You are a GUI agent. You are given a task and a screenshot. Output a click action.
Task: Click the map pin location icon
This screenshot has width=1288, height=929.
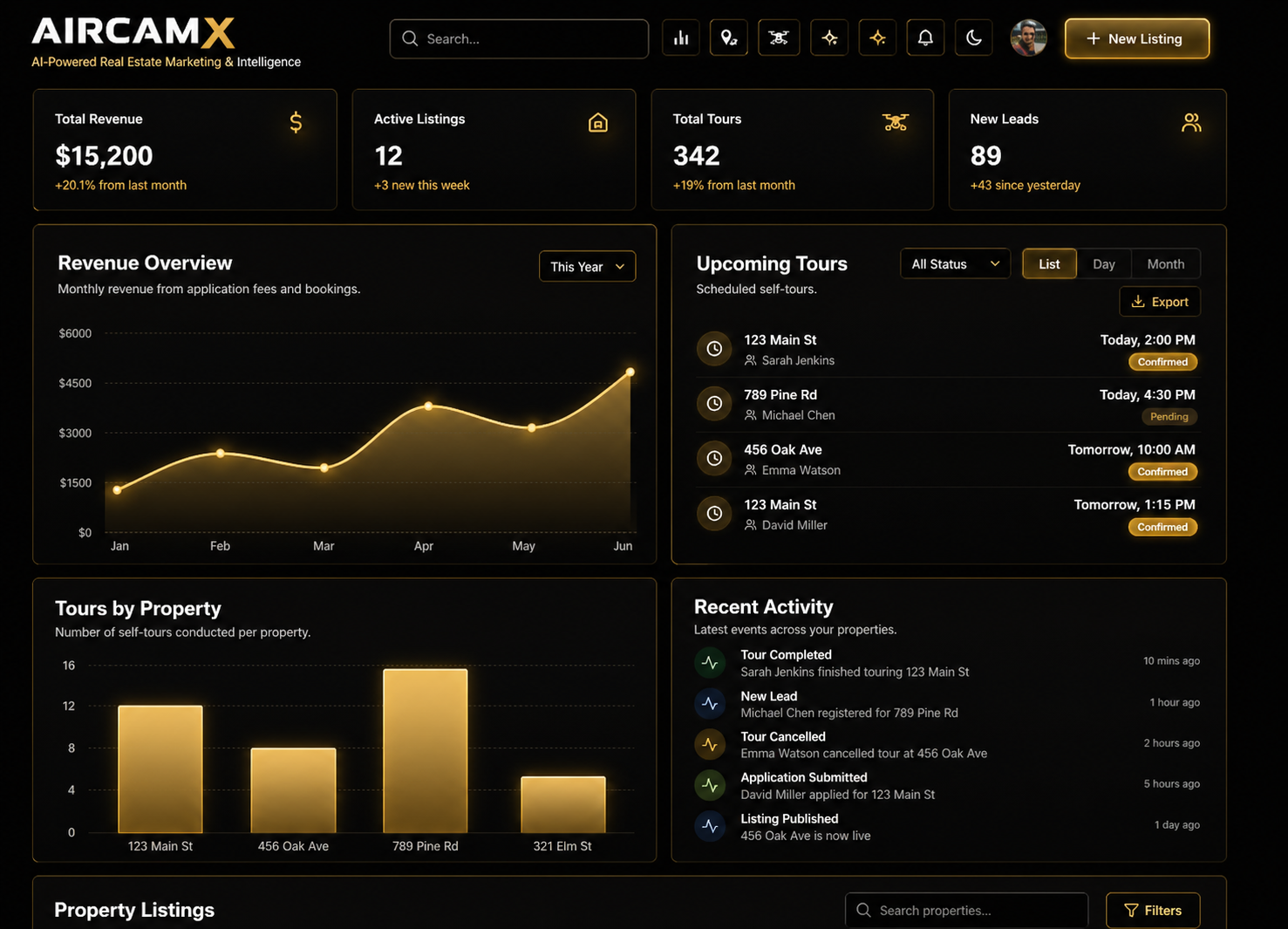point(729,38)
